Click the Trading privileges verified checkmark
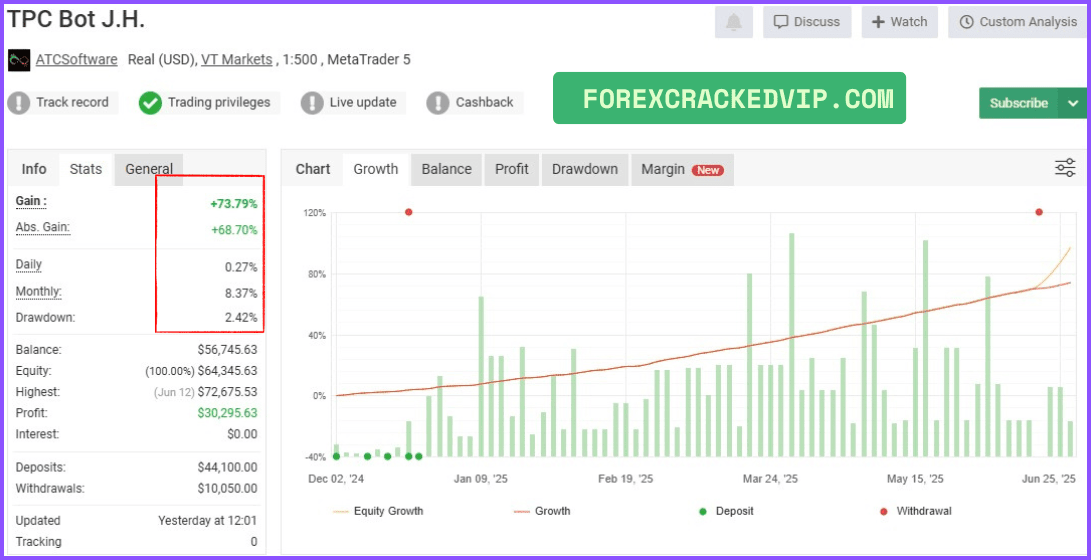Screen dimensions: 1091x560 click(x=150, y=103)
